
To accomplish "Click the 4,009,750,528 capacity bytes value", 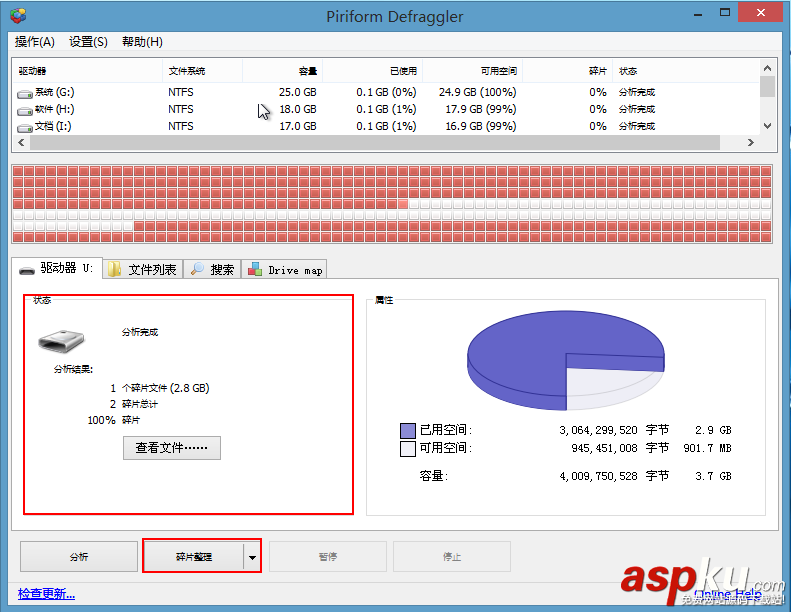I will [x=598, y=476].
